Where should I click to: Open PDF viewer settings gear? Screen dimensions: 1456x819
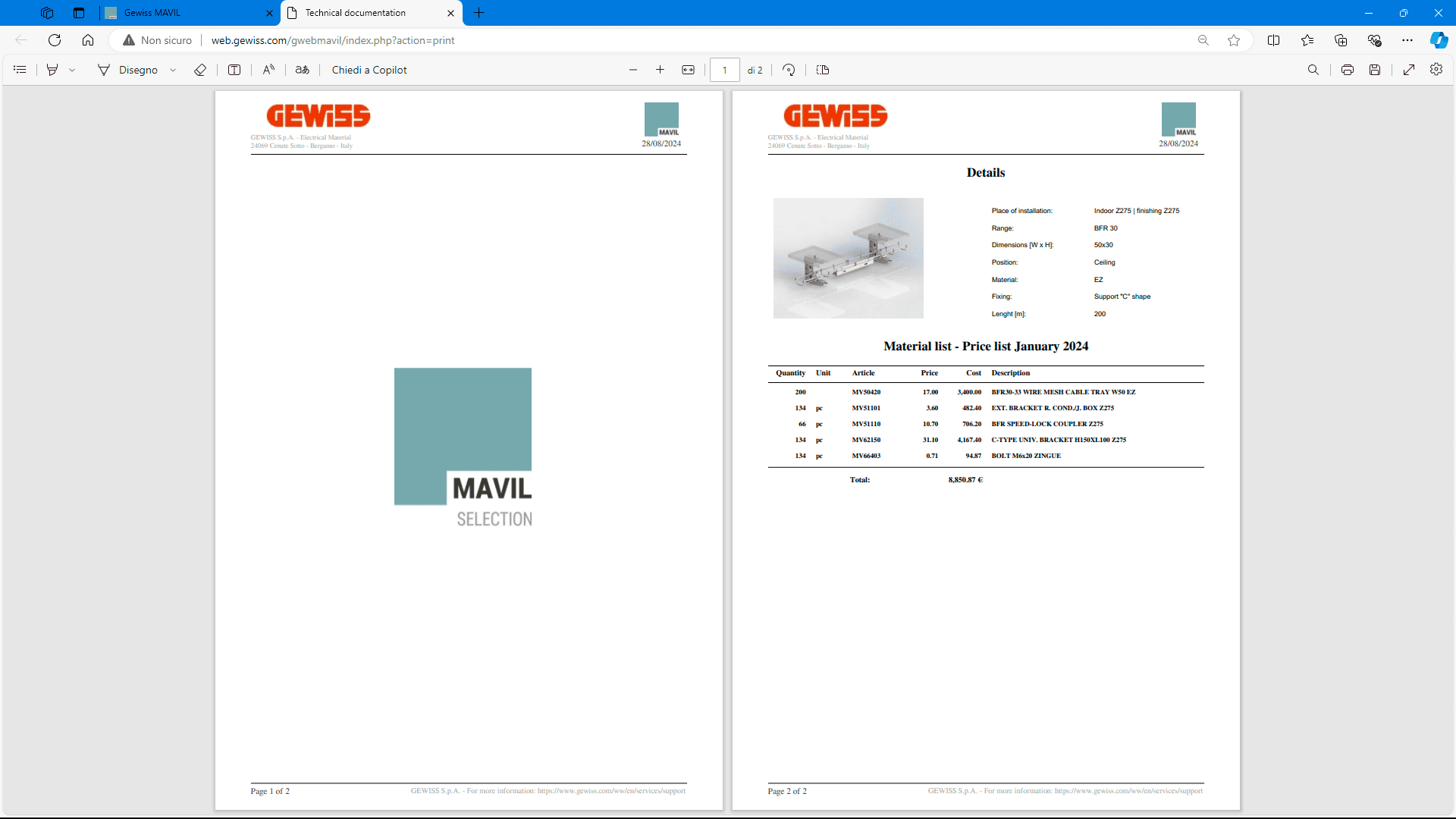[1436, 69]
